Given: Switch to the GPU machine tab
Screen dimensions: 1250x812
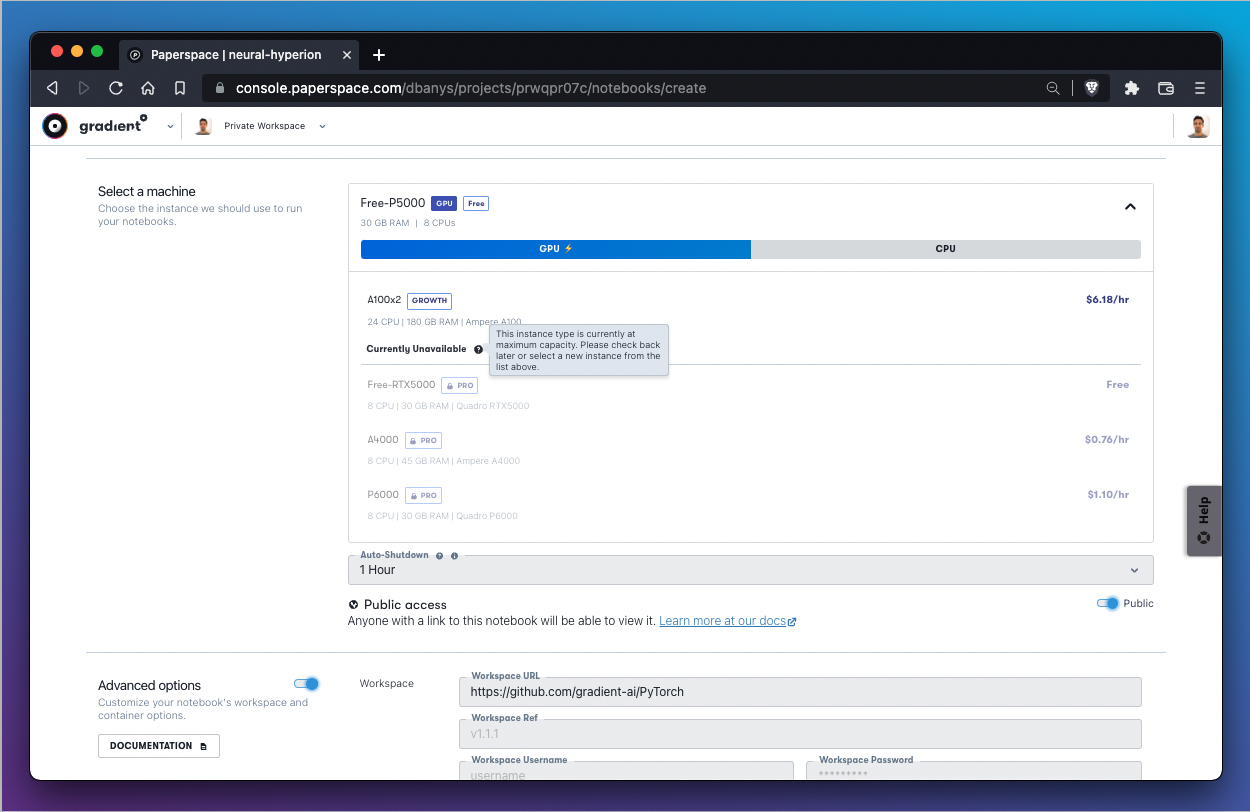Looking at the screenshot, I should pos(556,249).
